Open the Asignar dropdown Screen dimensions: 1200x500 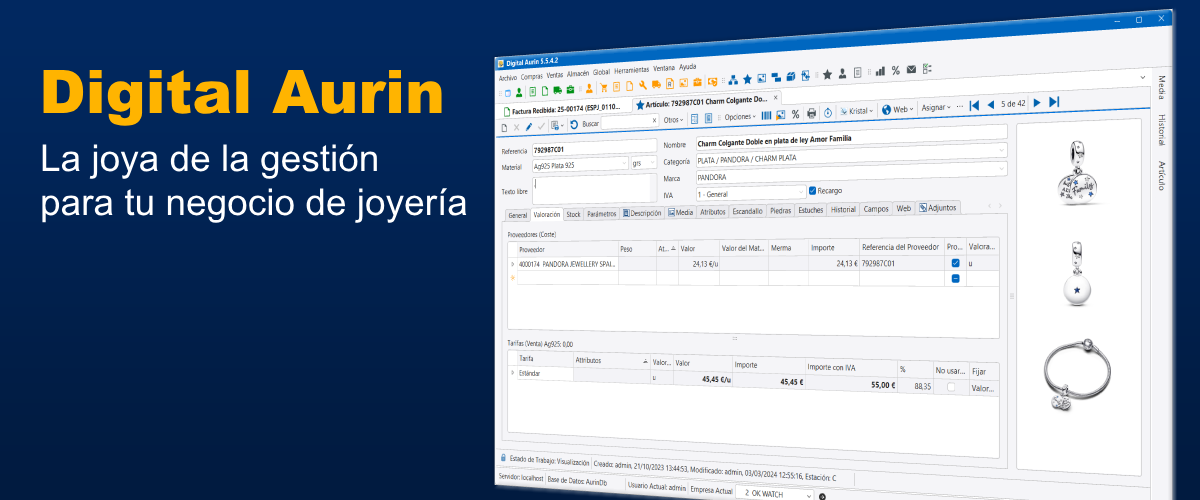pyautogui.click(x=936, y=108)
